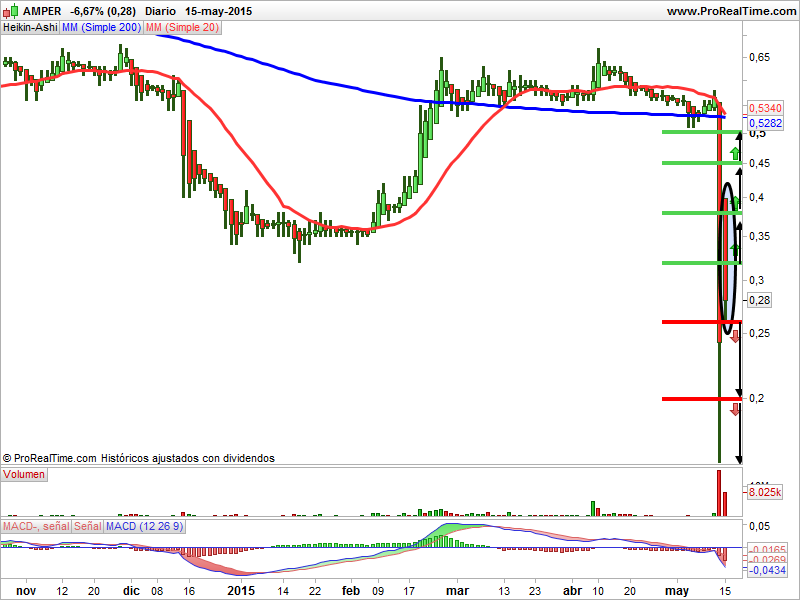Click the 0,25 price axis label
The height and width of the screenshot is (600, 800).
[759, 333]
